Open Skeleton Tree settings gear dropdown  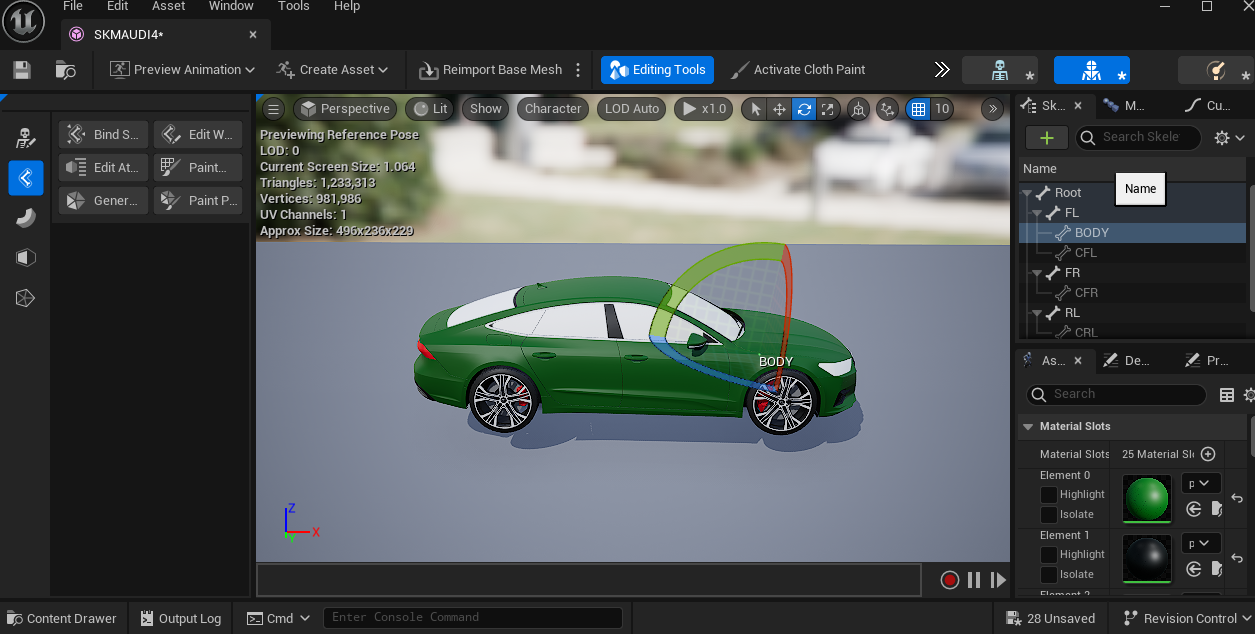coord(1229,138)
